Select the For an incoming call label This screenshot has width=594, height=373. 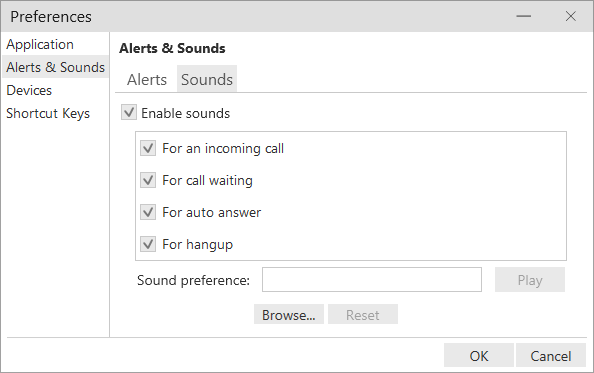pyautogui.click(x=223, y=148)
